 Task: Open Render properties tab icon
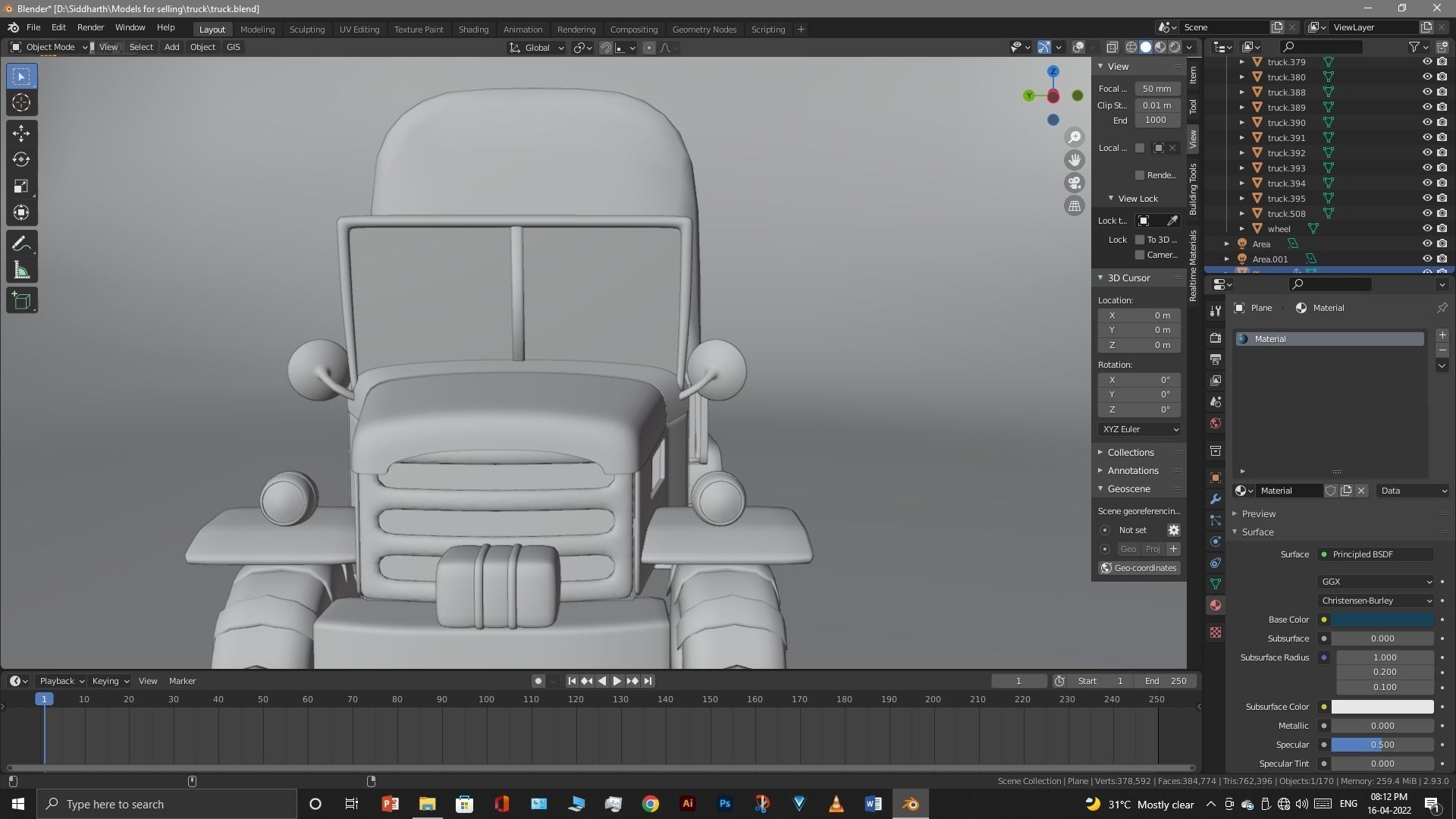[1216, 338]
